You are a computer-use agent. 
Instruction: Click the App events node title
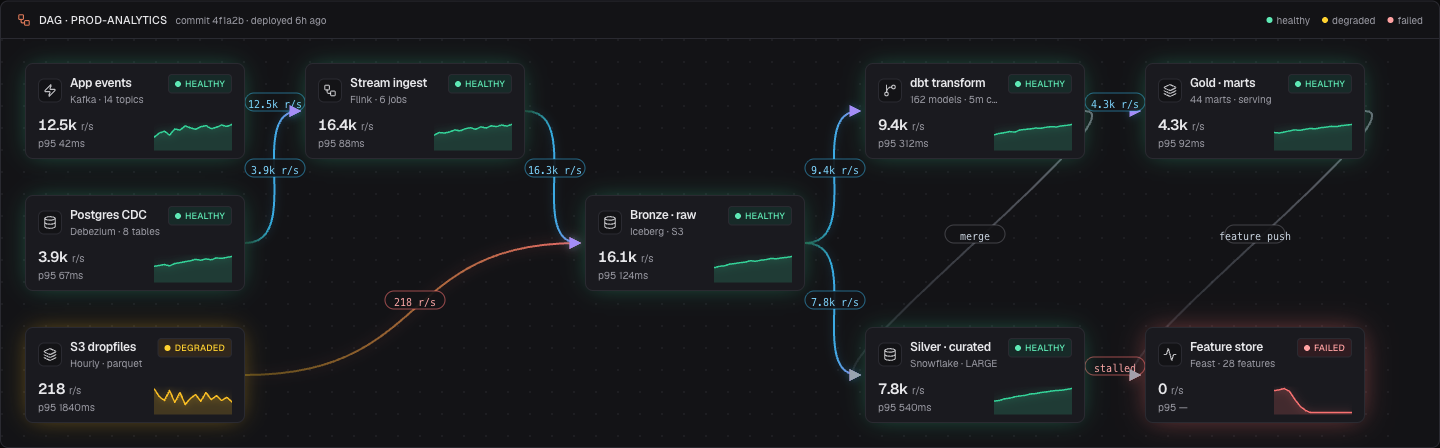point(101,83)
